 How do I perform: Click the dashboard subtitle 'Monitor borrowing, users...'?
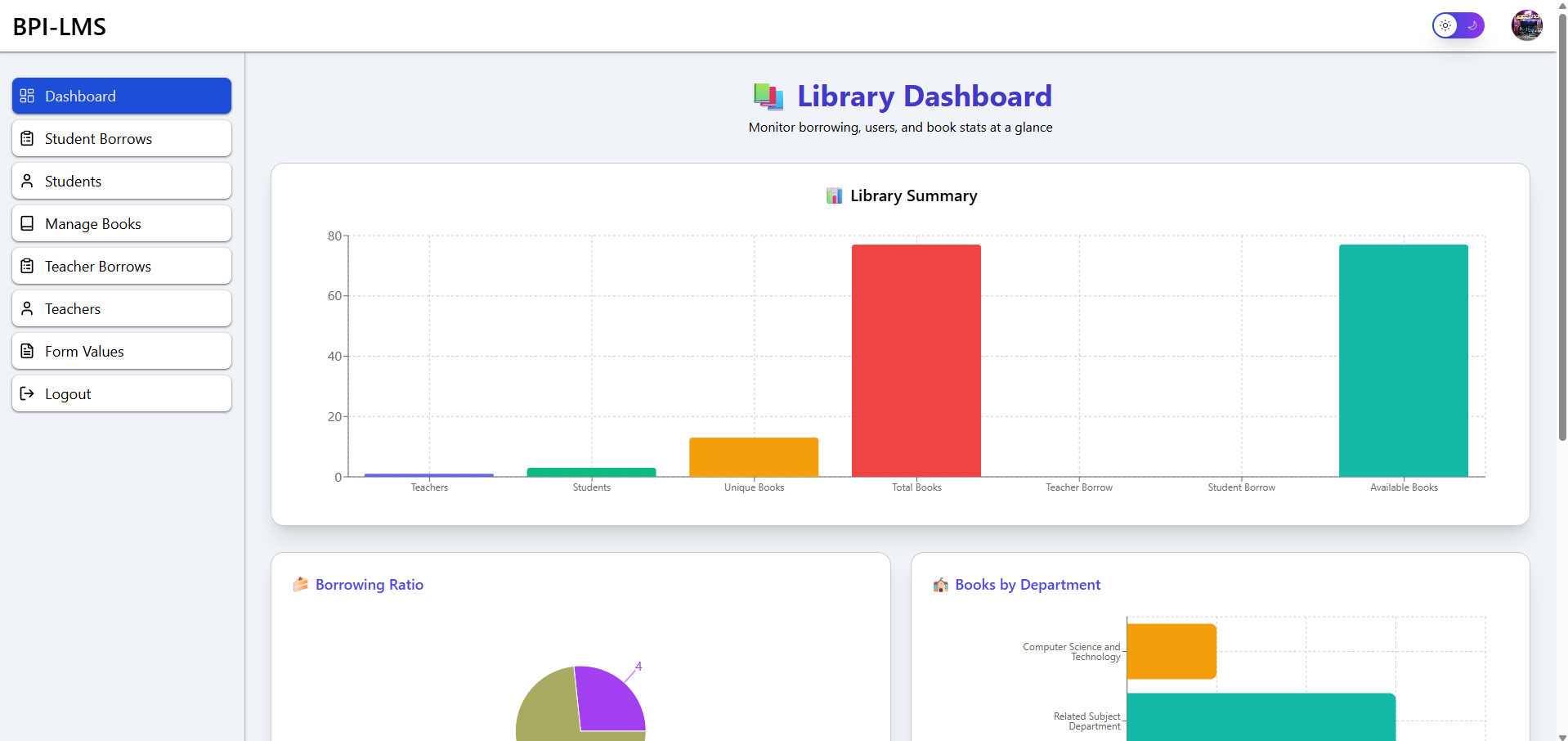click(900, 128)
